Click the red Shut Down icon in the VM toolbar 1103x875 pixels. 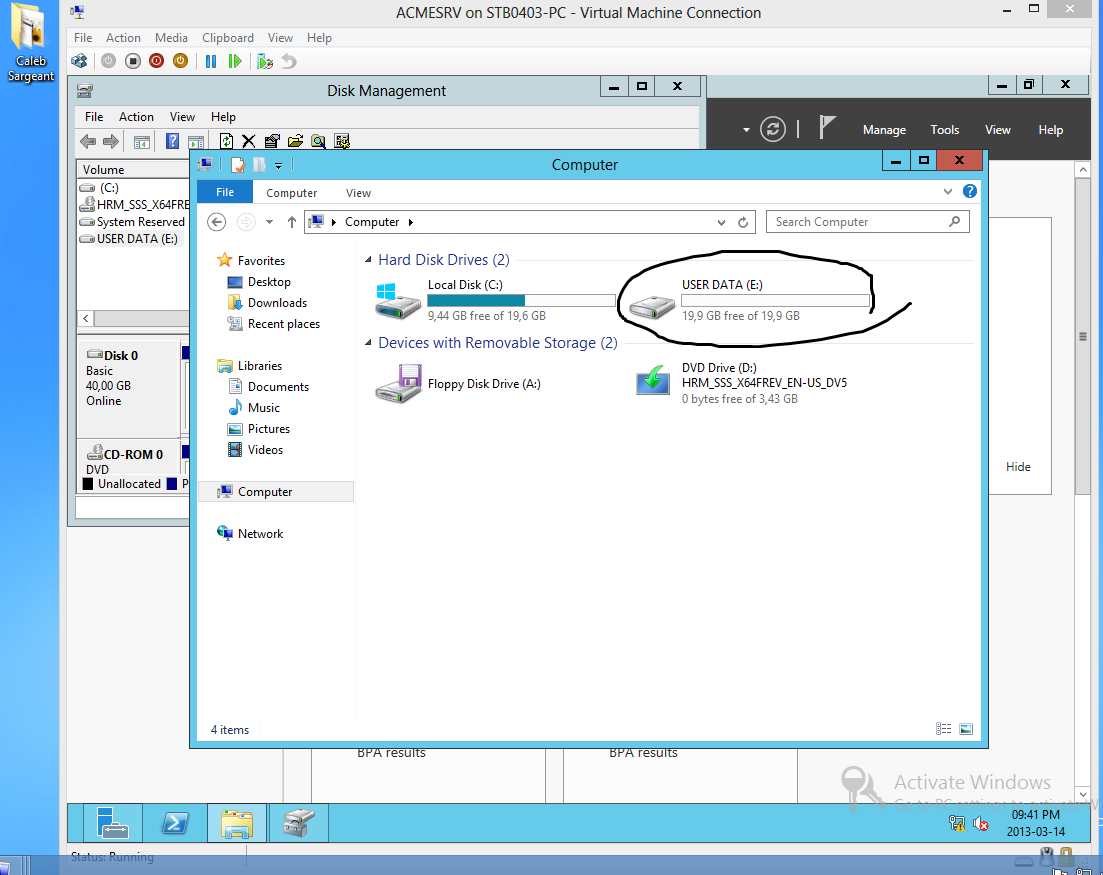(x=156, y=61)
